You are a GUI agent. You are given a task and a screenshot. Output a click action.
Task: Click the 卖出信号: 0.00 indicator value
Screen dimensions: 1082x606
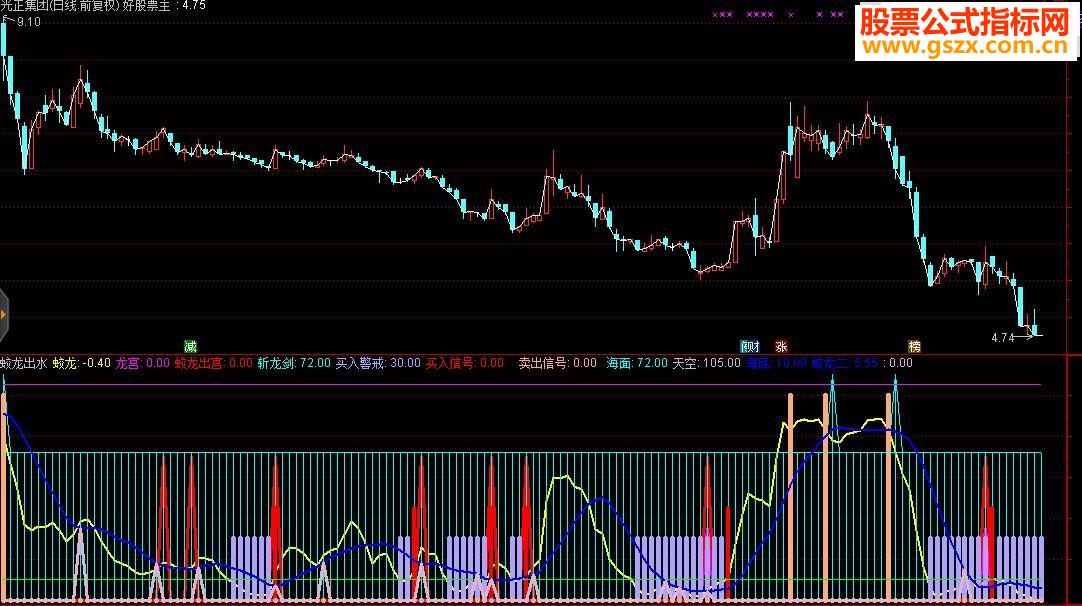tap(558, 363)
